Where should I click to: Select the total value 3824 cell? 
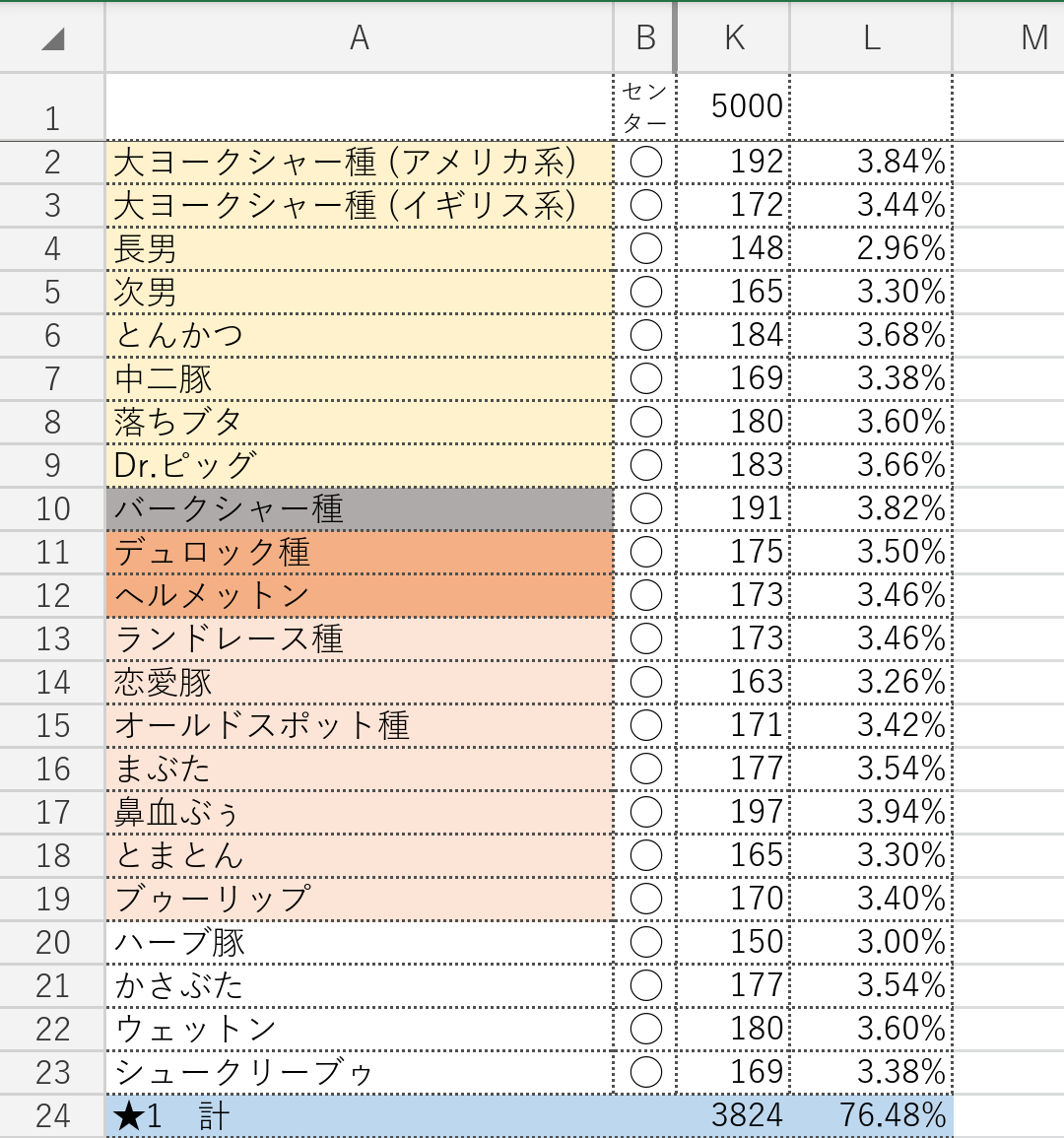click(733, 1115)
